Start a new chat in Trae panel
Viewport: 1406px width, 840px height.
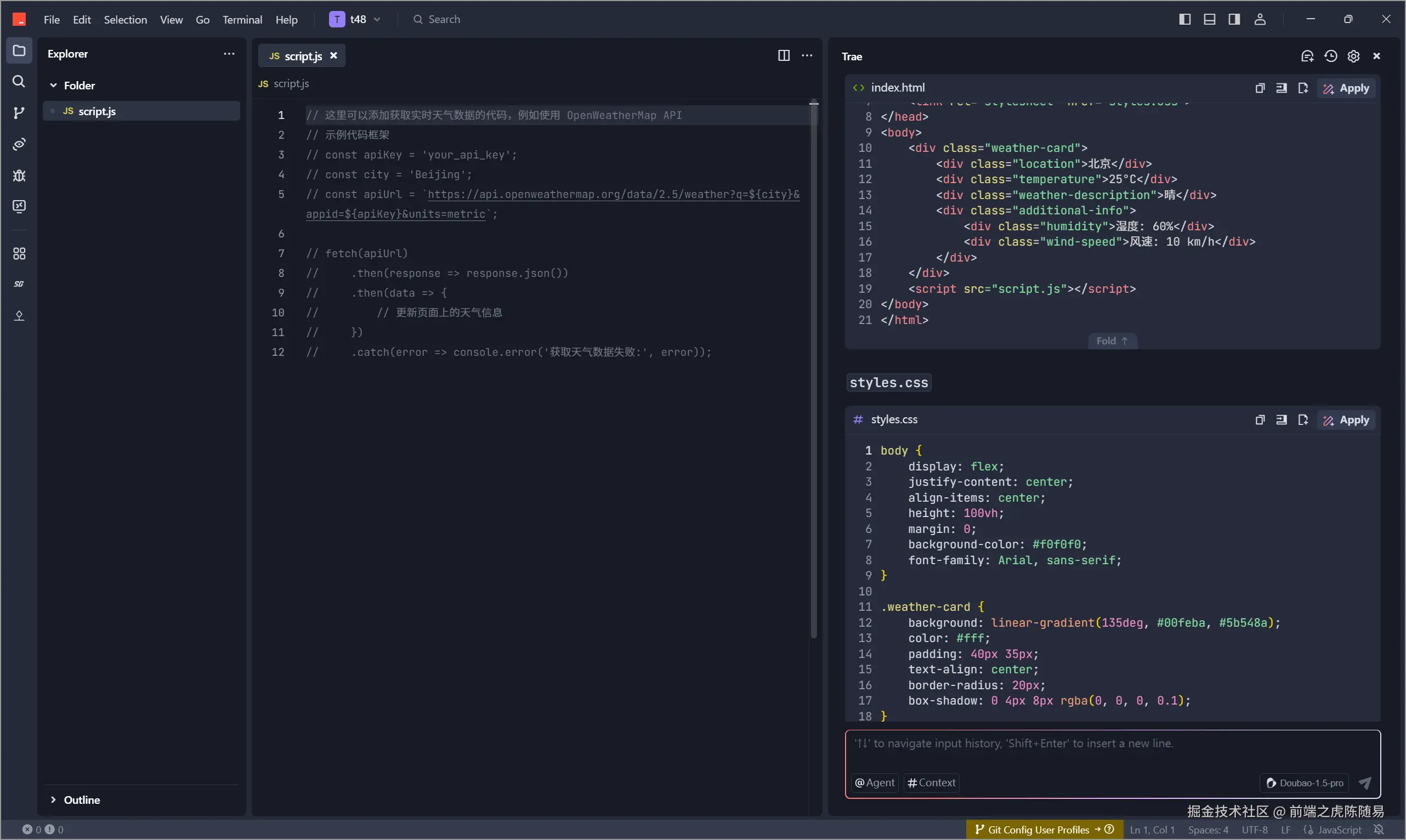click(1306, 56)
